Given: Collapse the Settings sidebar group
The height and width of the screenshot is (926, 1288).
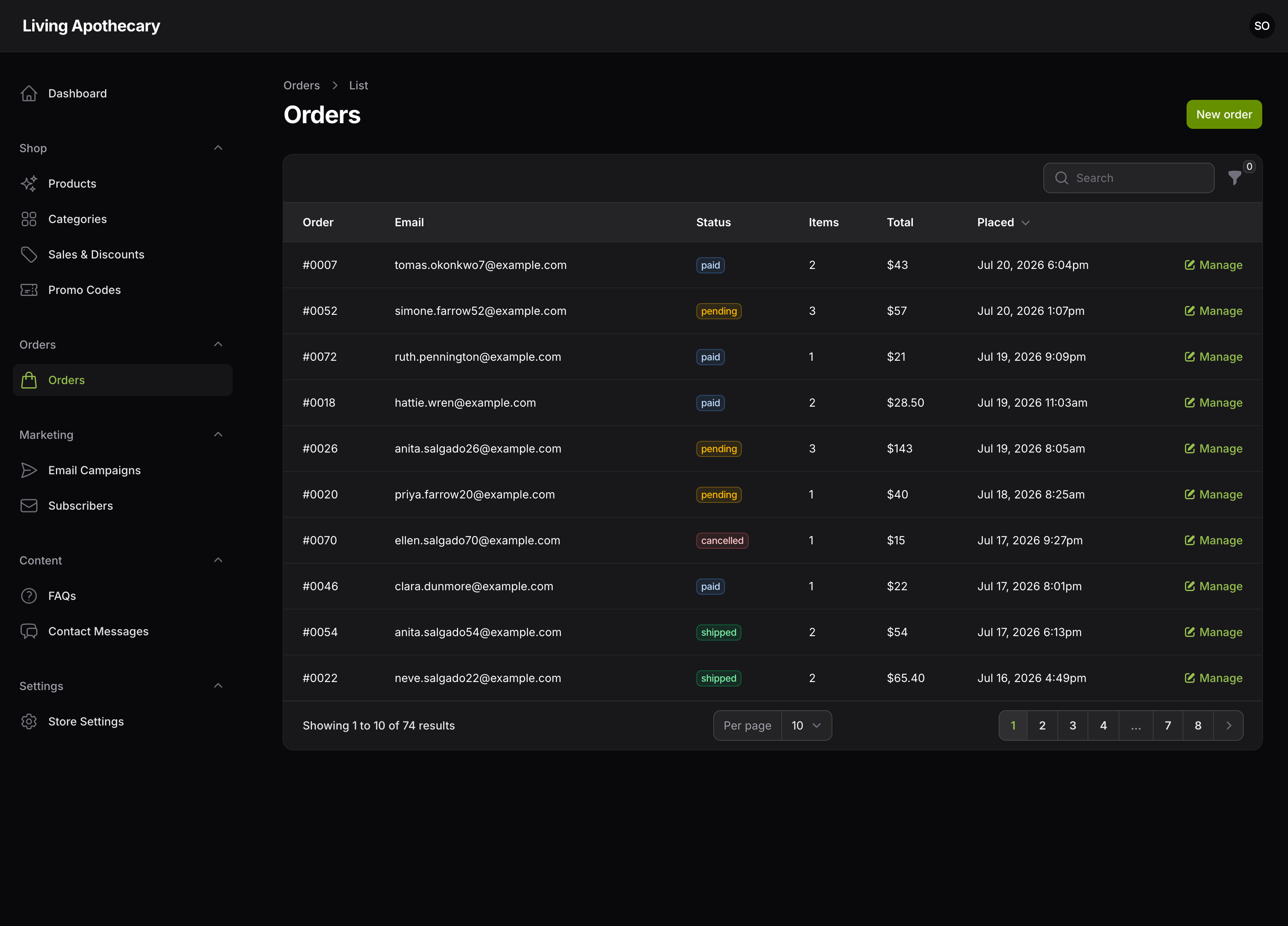Looking at the screenshot, I should pos(218,686).
